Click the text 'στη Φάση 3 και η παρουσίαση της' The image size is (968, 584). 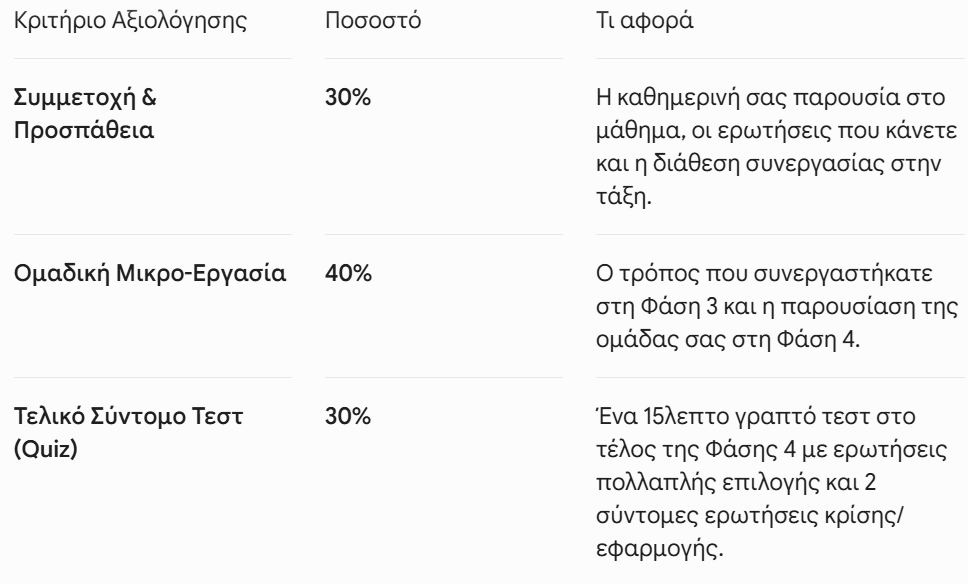(777, 306)
